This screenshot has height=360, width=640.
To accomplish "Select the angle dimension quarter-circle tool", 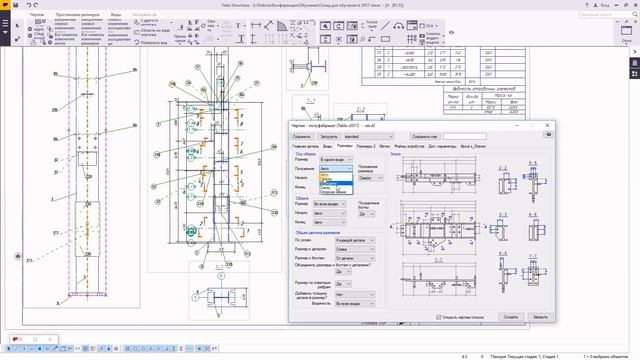I will [x=282, y=26].
